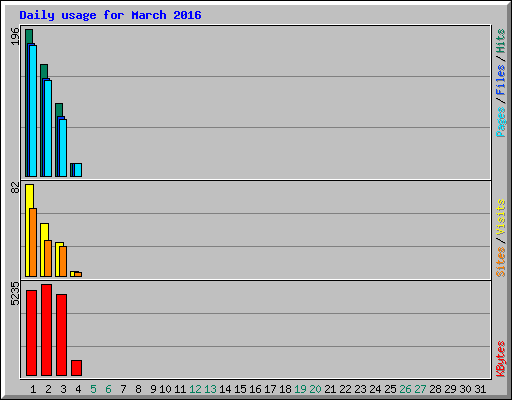Click day 29 on the date axis
Viewport: 512px width, 400px height.
tap(450, 389)
